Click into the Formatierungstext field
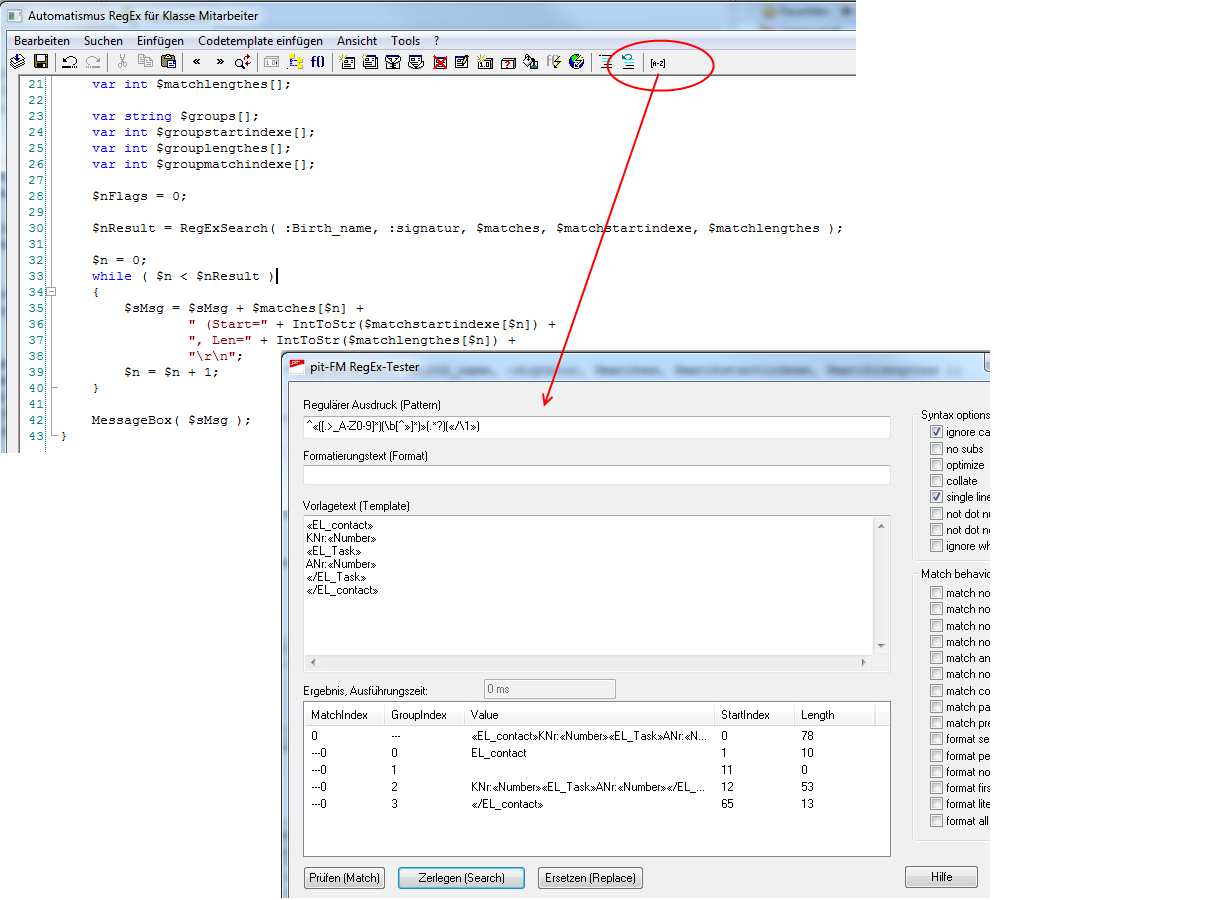 [596, 475]
